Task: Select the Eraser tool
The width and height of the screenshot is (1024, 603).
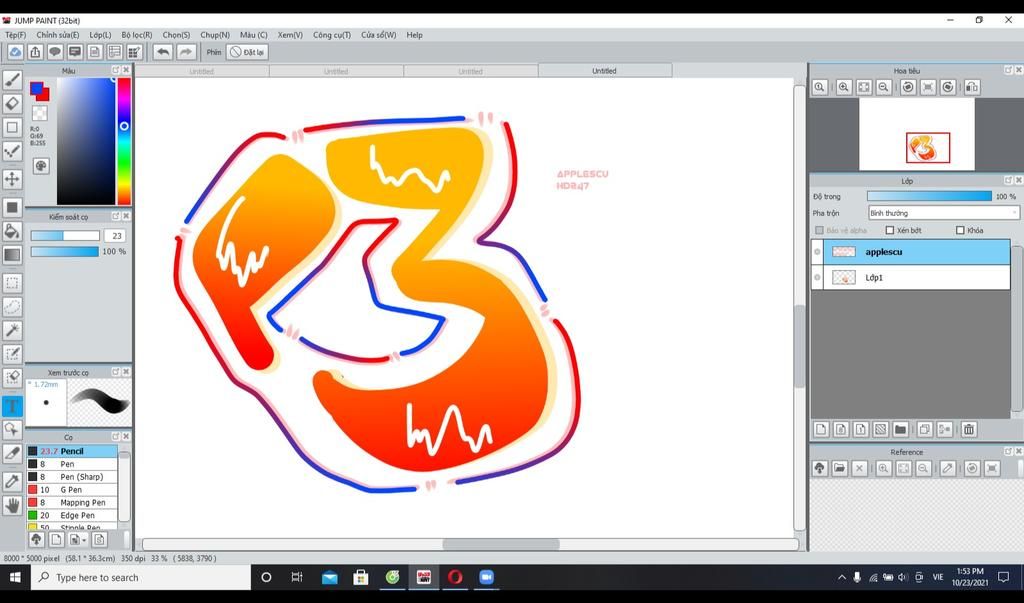Action: [12, 104]
